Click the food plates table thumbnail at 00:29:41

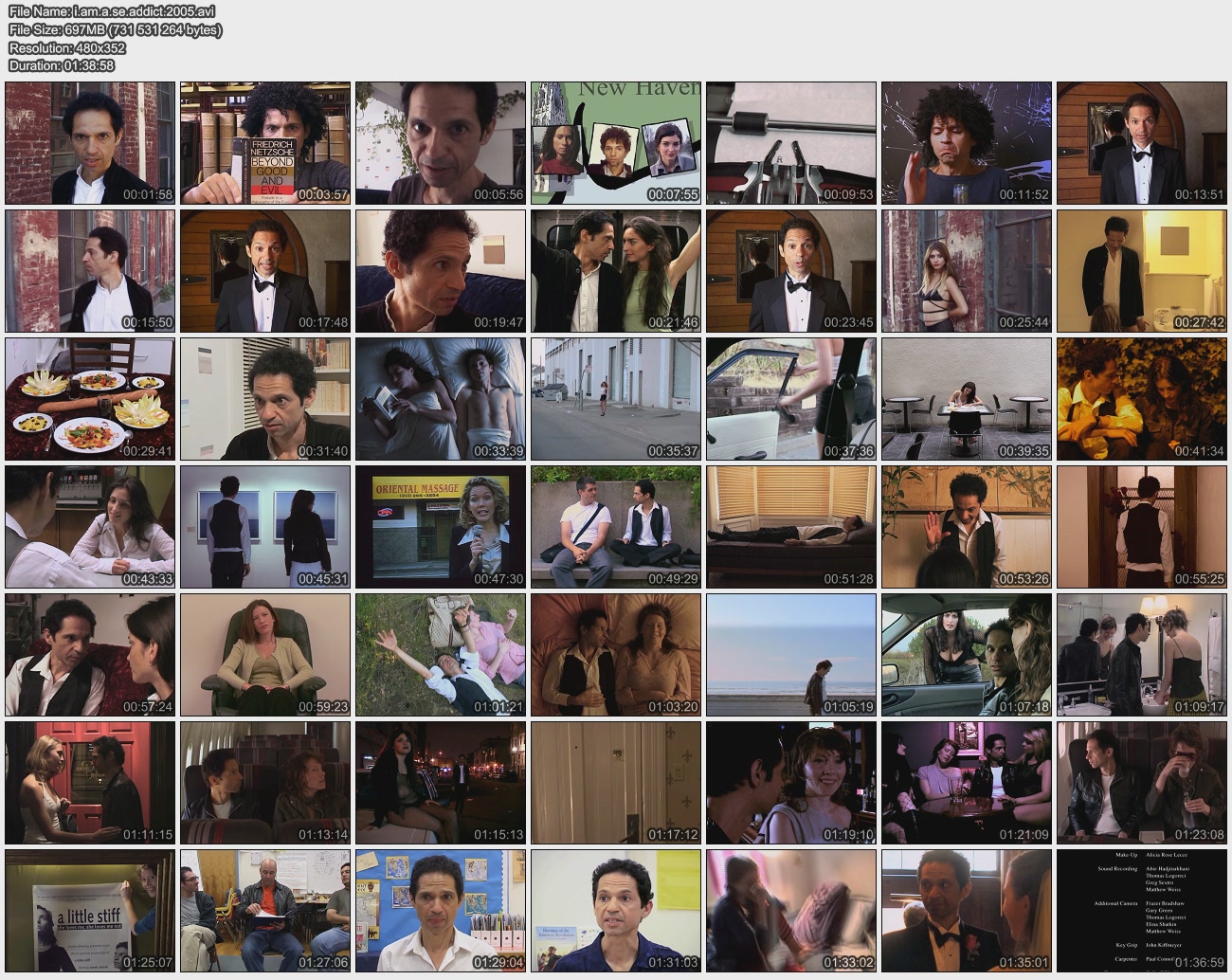90,399
